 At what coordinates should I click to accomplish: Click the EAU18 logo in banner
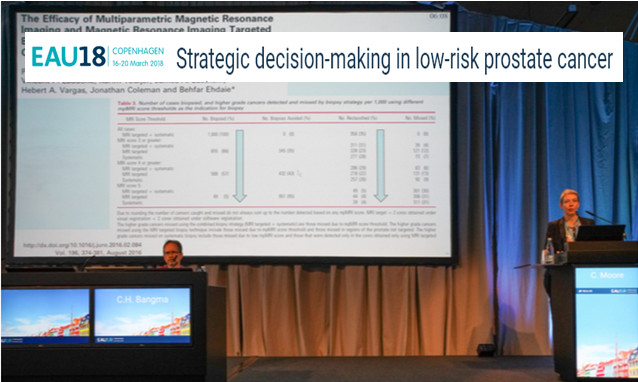click(x=69, y=57)
